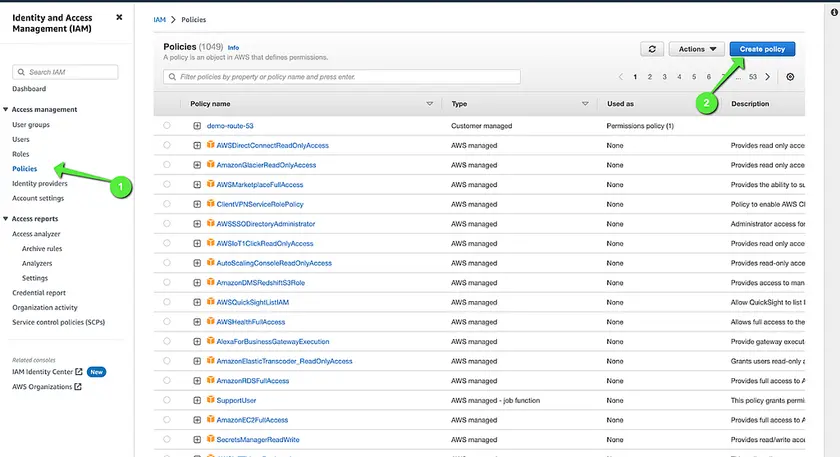
Task: Open IAM Identity Center external link icon
Action: pos(79,371)
